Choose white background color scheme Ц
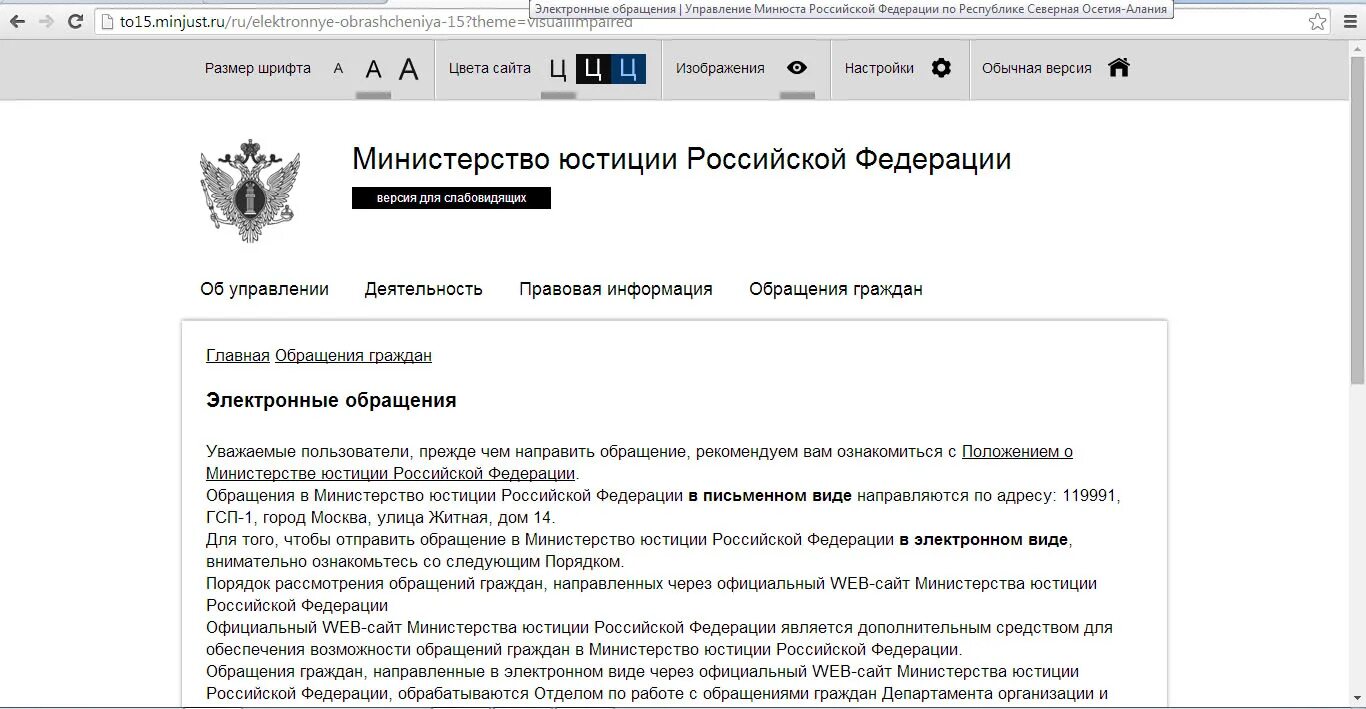Screen dimensions: 1366x709 [558, 69]
